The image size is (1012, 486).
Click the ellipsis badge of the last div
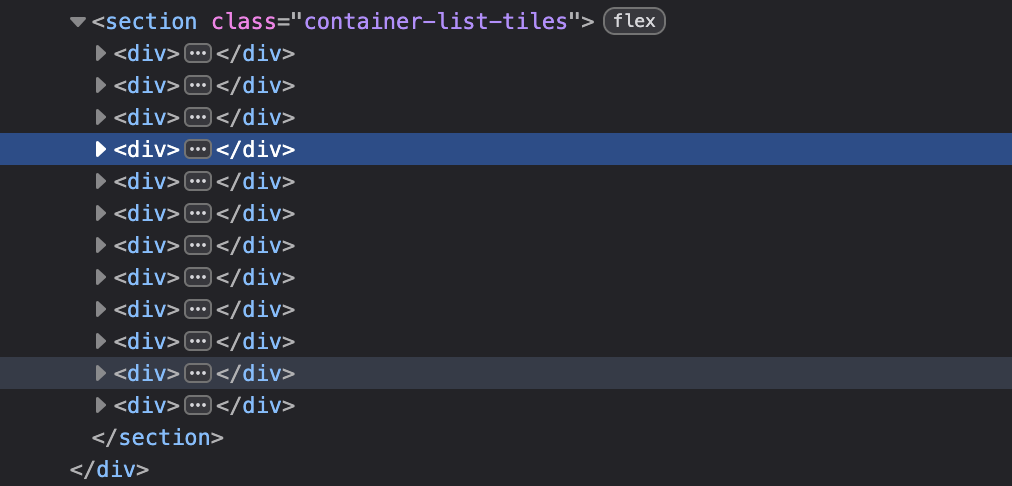(198, 405)
